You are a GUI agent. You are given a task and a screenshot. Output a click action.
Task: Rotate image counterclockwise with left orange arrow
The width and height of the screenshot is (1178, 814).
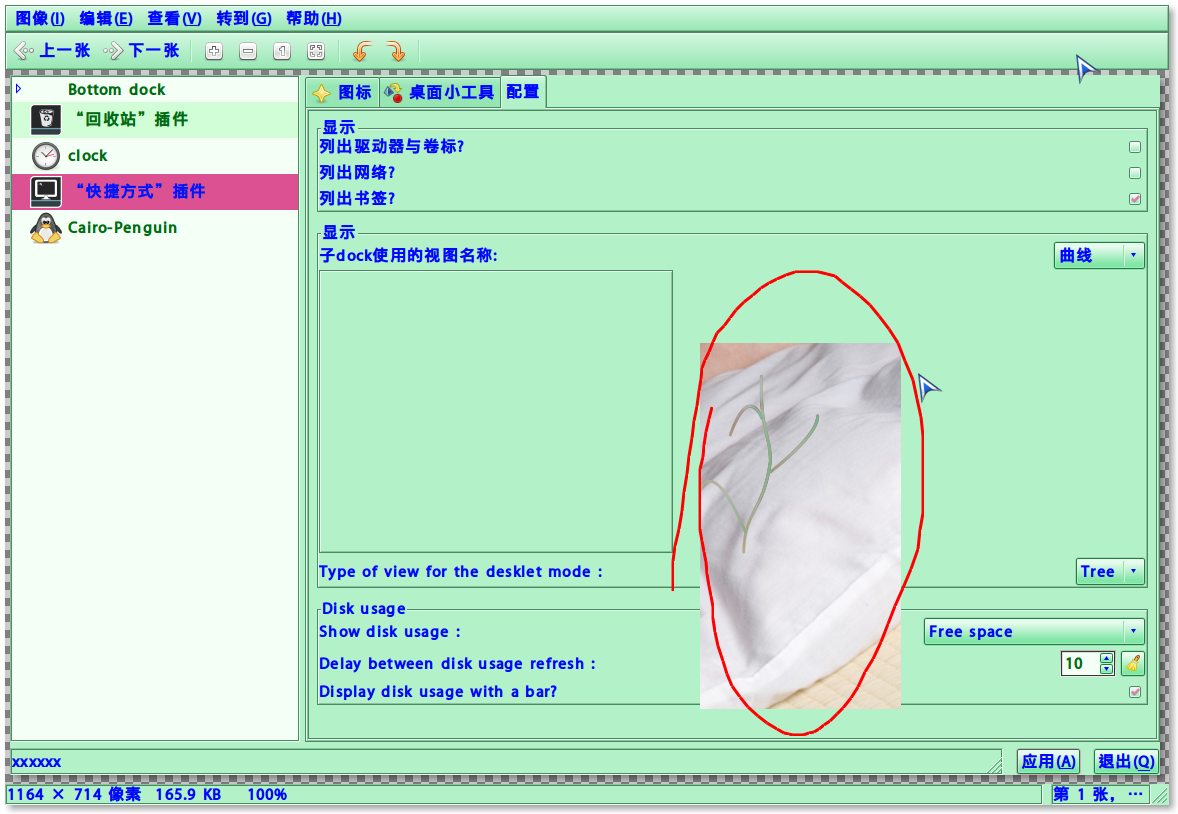point(362,51)
